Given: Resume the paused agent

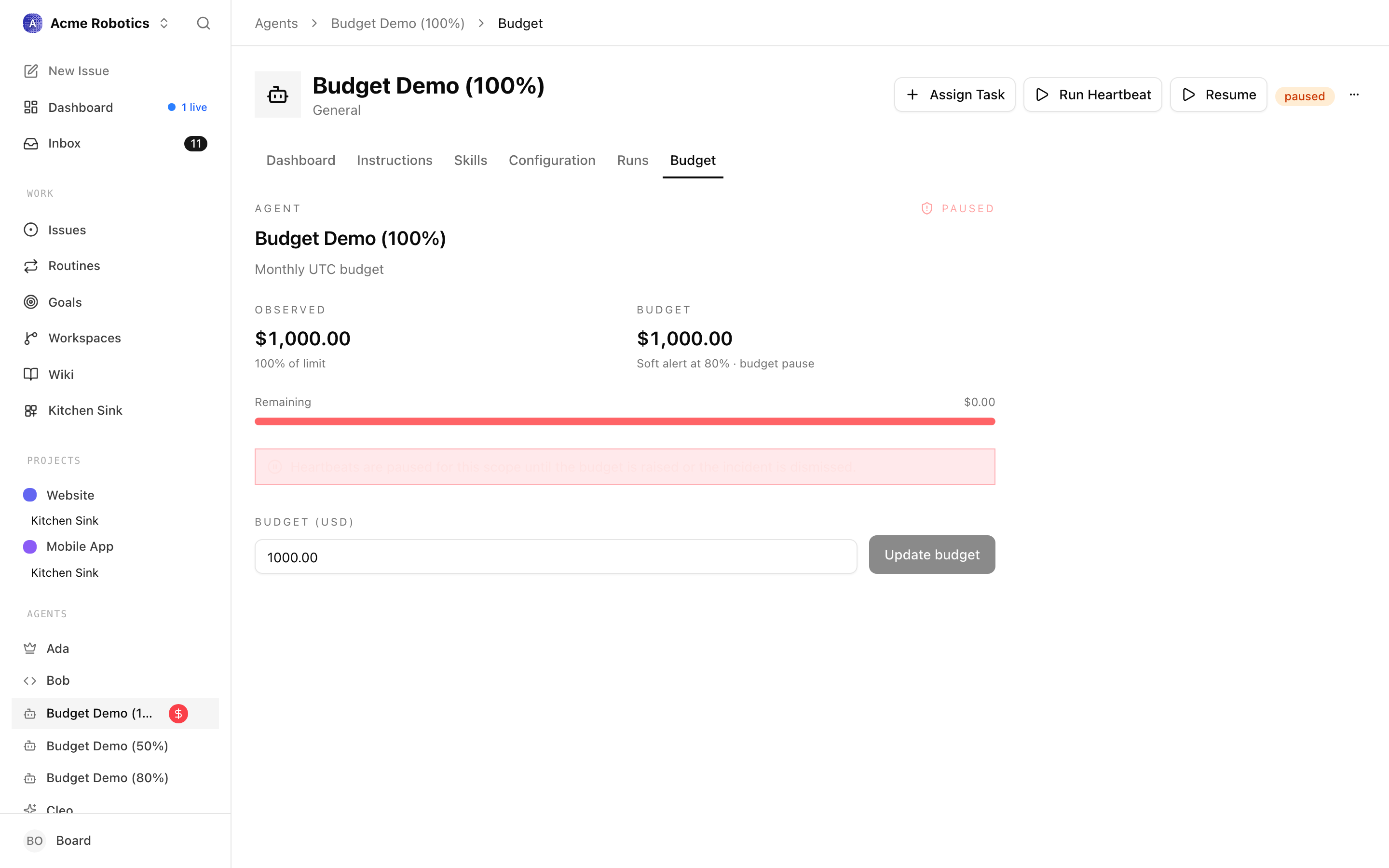Looking at the screenshot, I should pos(1219,95).
